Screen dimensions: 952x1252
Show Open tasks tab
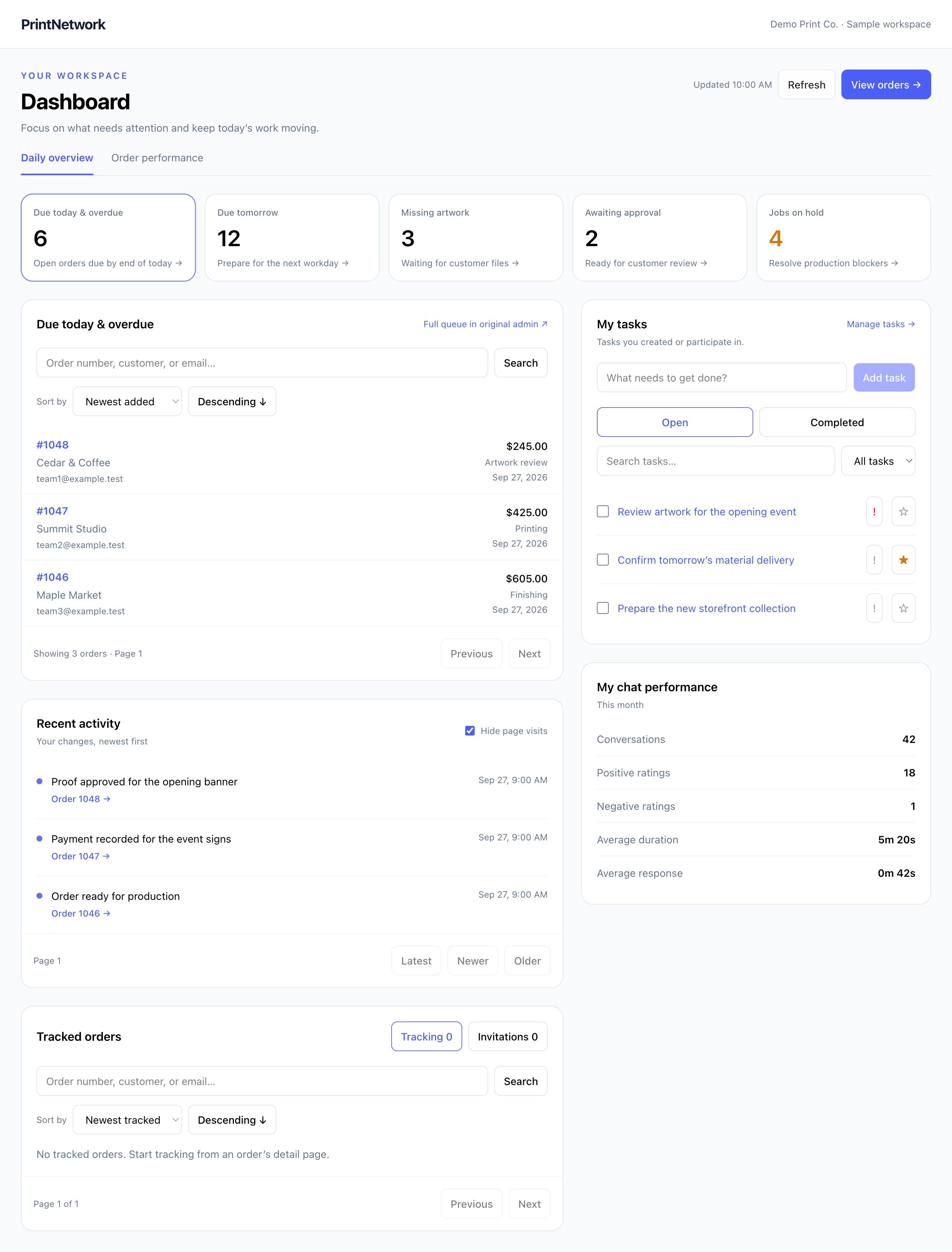click(x=674, y=423)
